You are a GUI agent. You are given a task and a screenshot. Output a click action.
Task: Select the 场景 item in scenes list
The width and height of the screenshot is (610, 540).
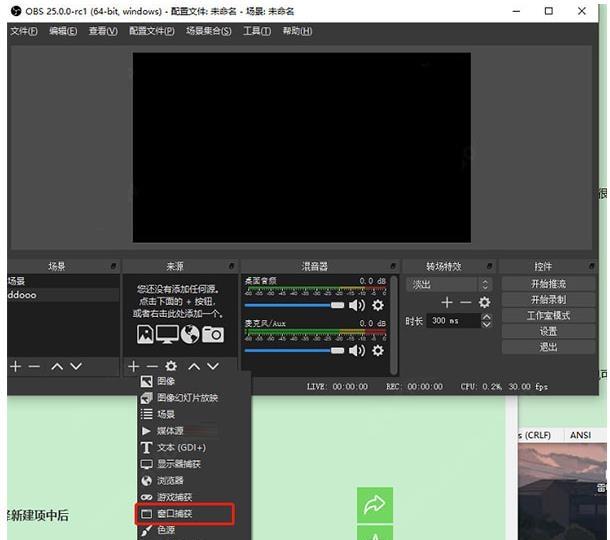point(63,281)
